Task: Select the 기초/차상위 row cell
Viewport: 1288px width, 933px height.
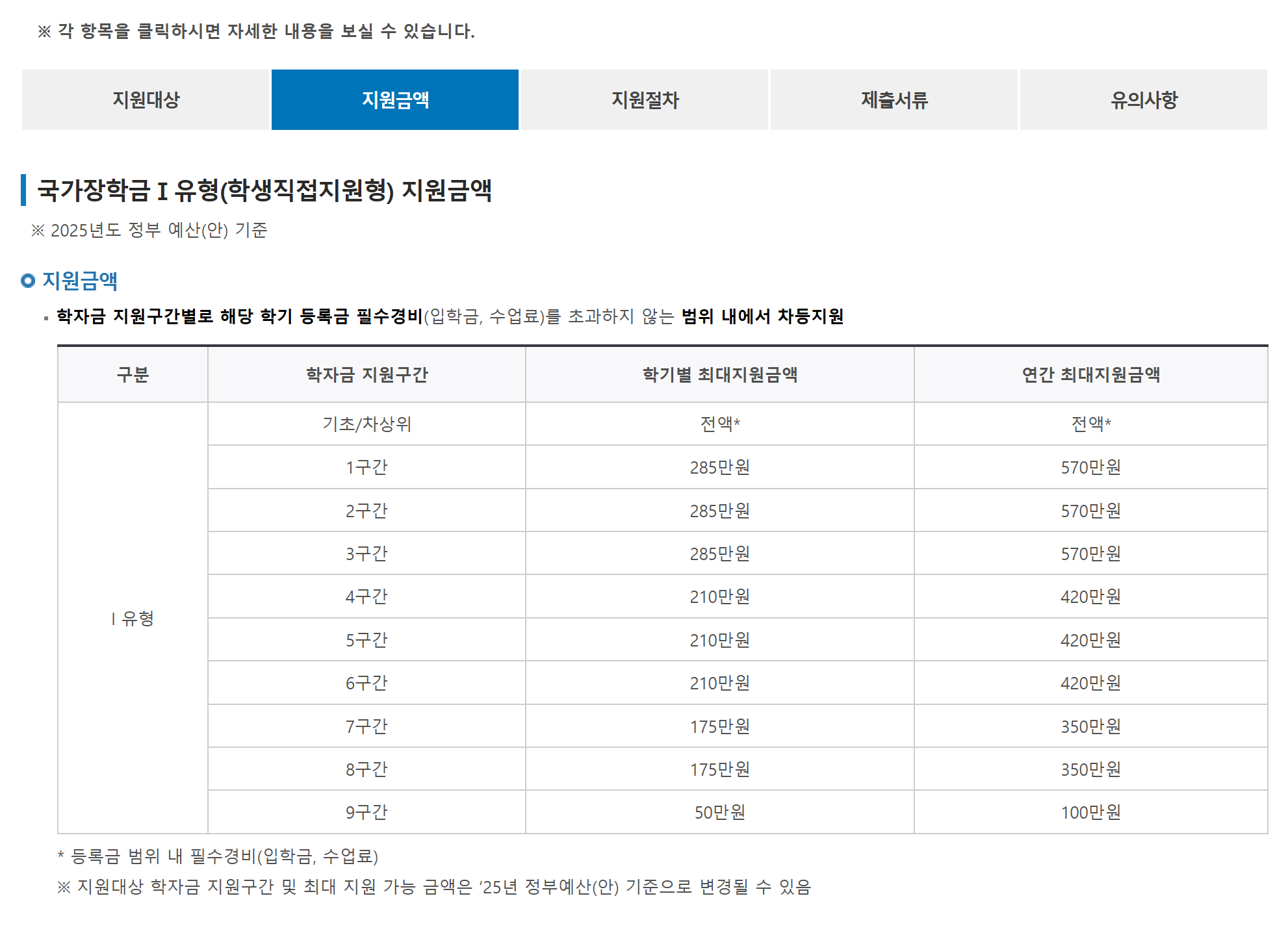Action: [x=367, y=424]
